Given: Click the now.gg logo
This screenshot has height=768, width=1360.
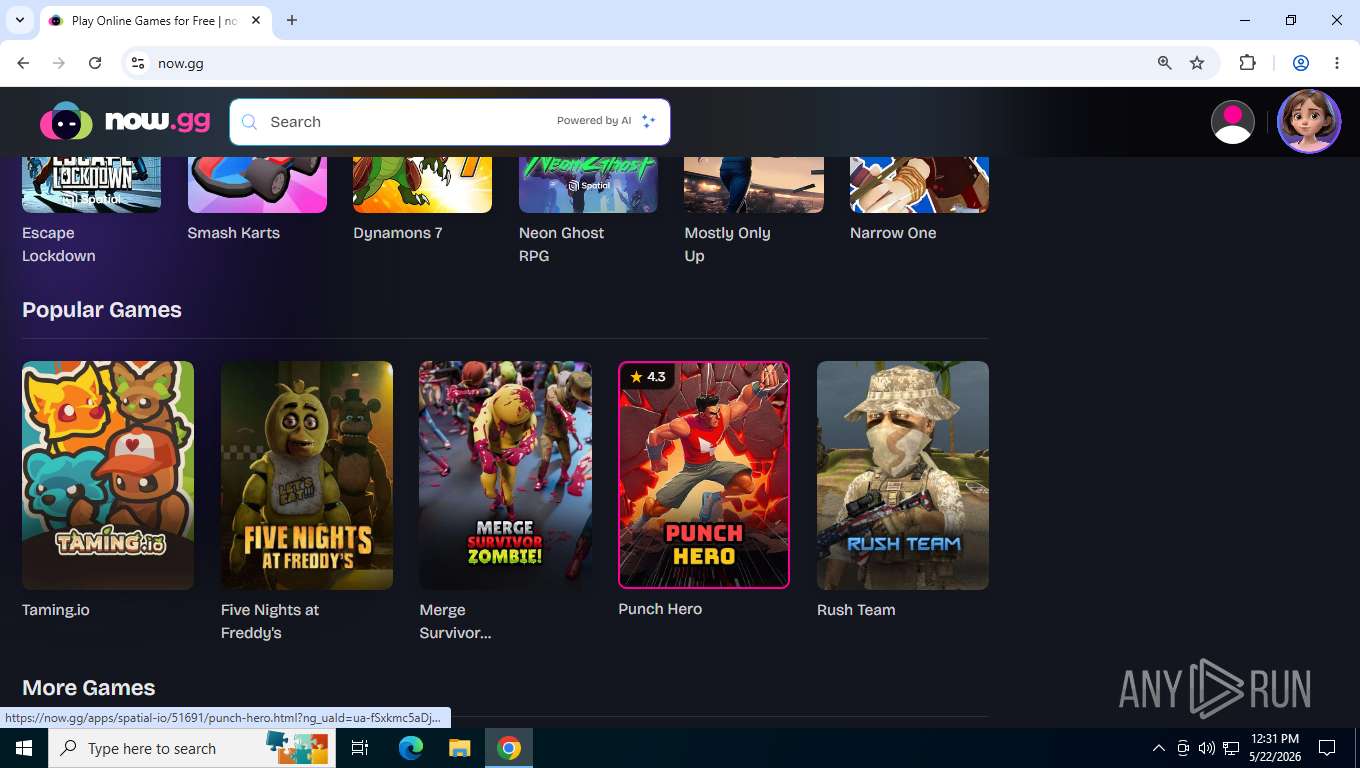Looking at the screenshot, I should click(125, 121).
